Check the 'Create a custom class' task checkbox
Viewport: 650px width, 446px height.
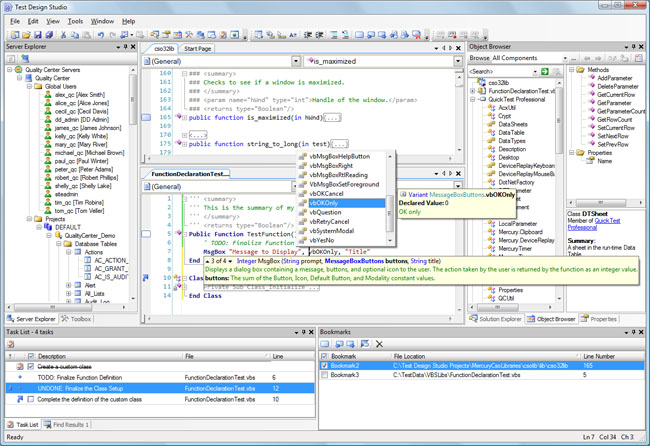click(31, 368)
